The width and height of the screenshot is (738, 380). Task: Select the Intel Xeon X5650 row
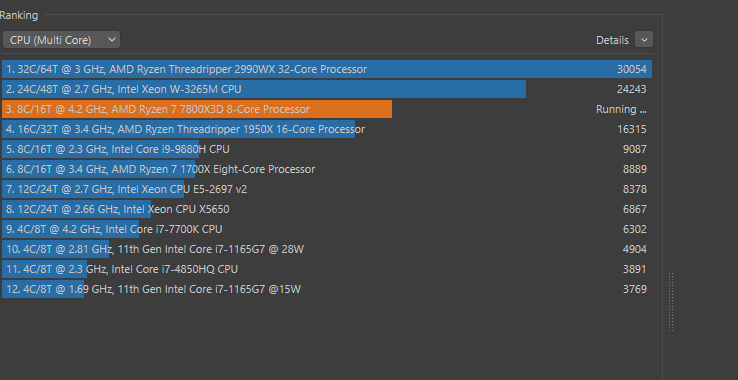pos(327,209)
